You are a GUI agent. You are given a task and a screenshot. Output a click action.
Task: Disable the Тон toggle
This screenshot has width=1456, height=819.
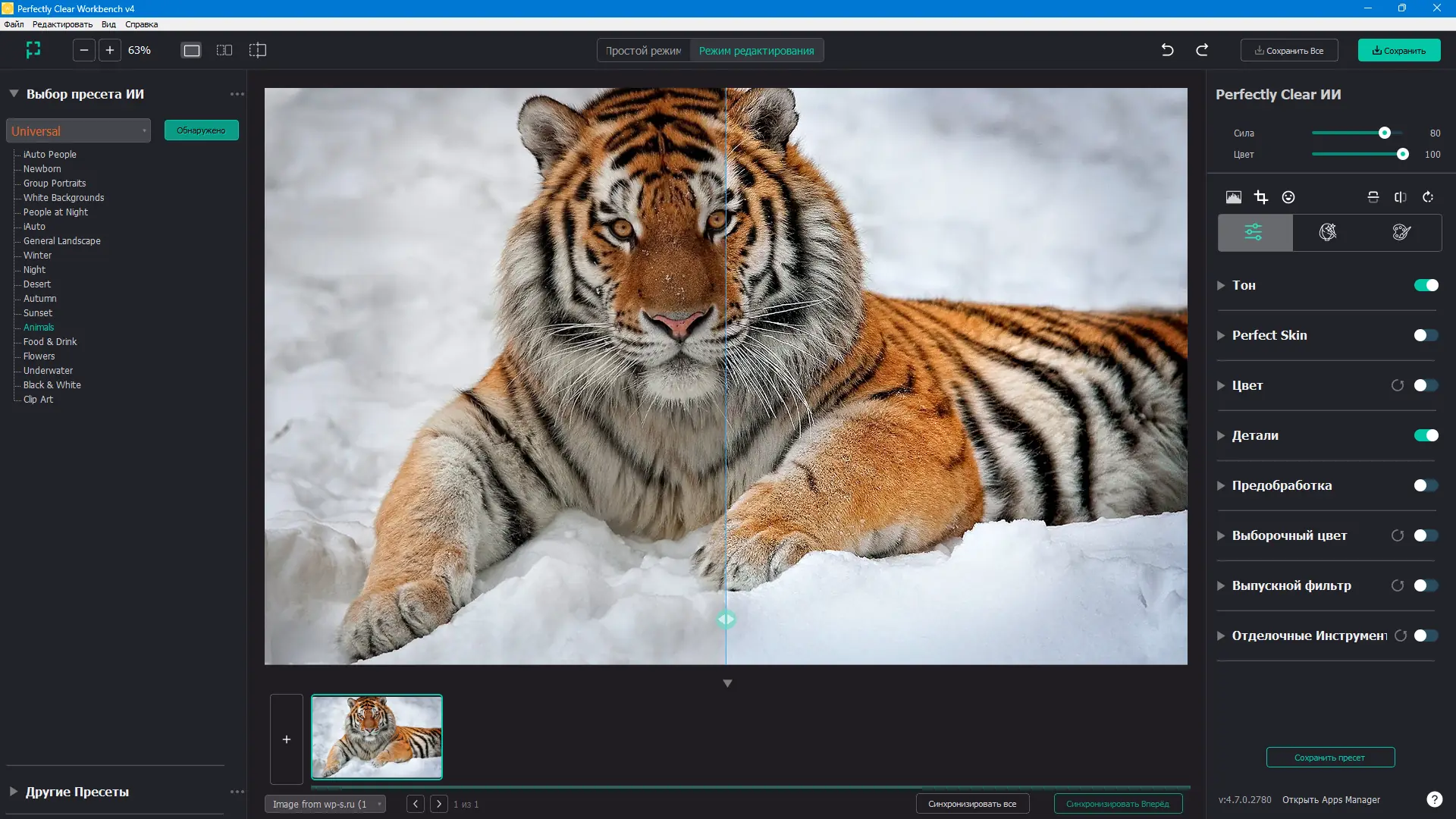tap(1426, 285)
